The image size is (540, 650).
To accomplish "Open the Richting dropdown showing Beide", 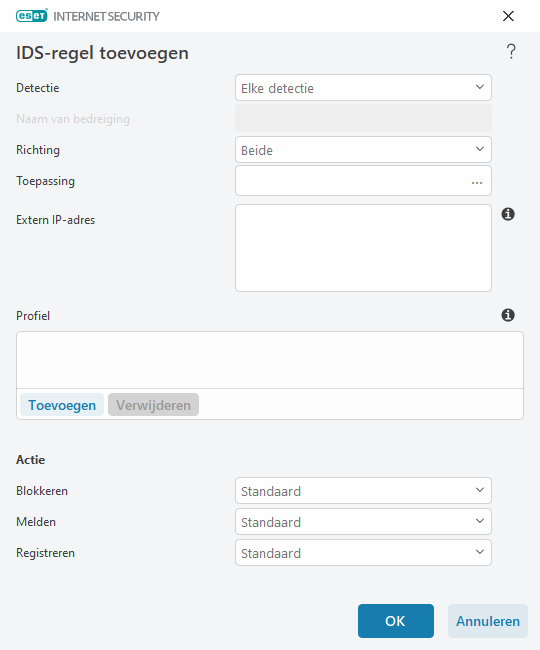I will pos(363,150).
